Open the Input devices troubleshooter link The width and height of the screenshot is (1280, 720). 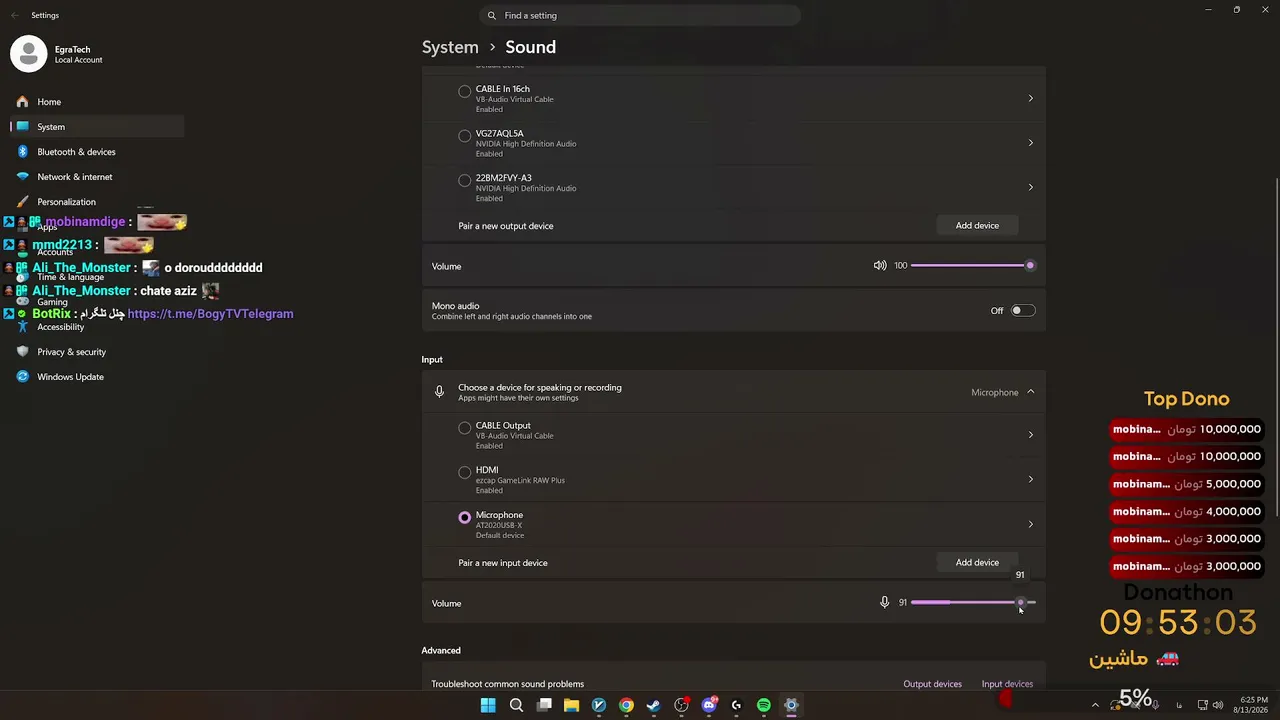(1007, 684)
